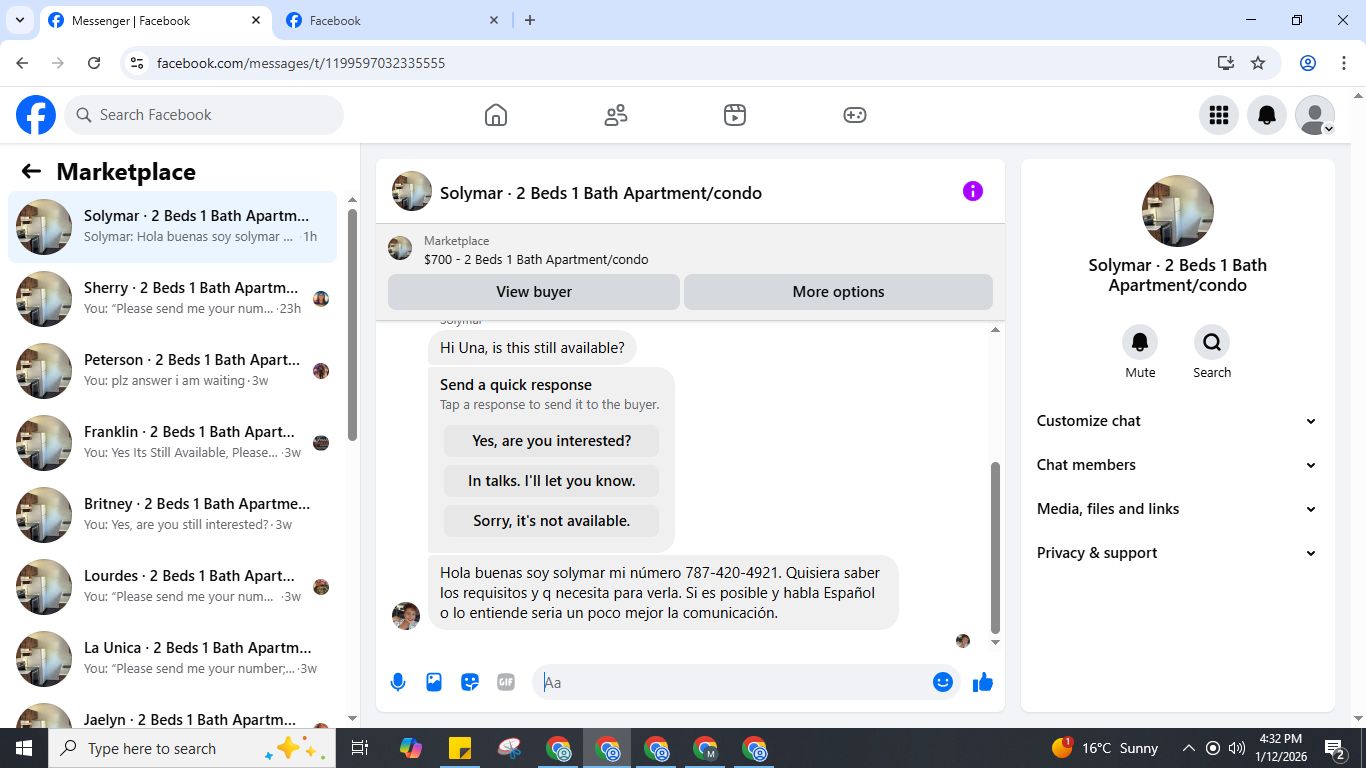Click the View buyer button
The width and height of the screenshot is (1366, 768).
534,292
